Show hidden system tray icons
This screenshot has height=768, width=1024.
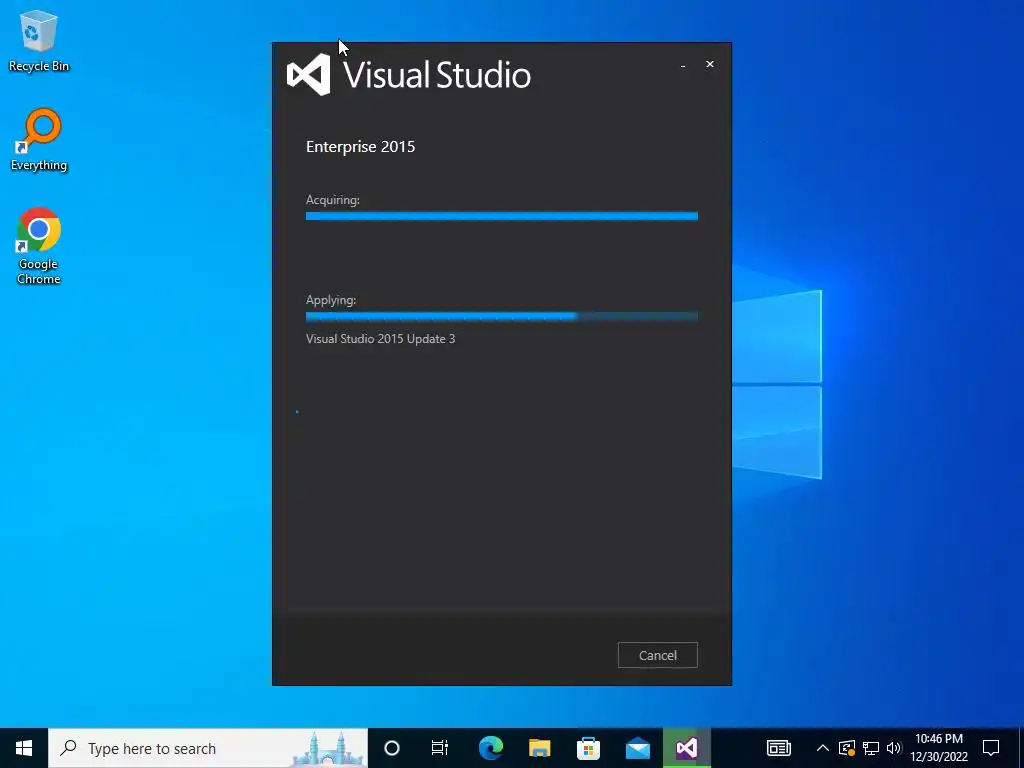823,748
